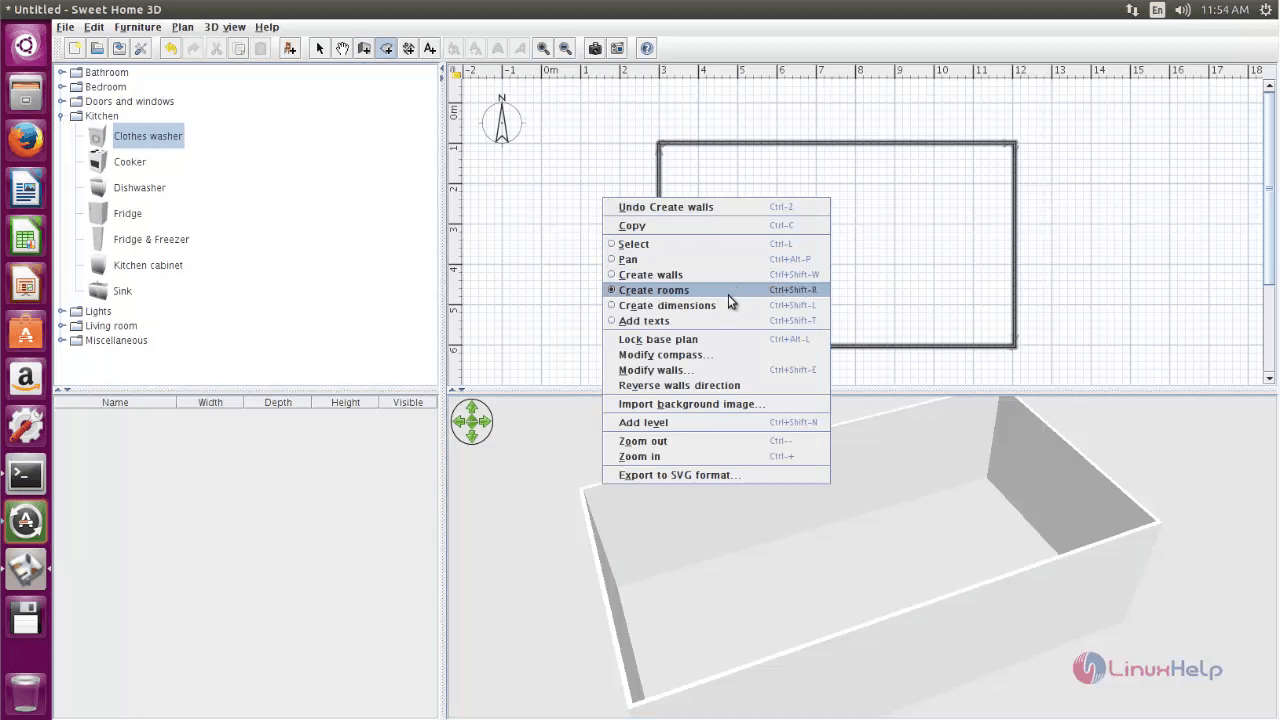This screenshot has width=1280, height=720.
Task: Open the Furniture menu
Action: 138,27
